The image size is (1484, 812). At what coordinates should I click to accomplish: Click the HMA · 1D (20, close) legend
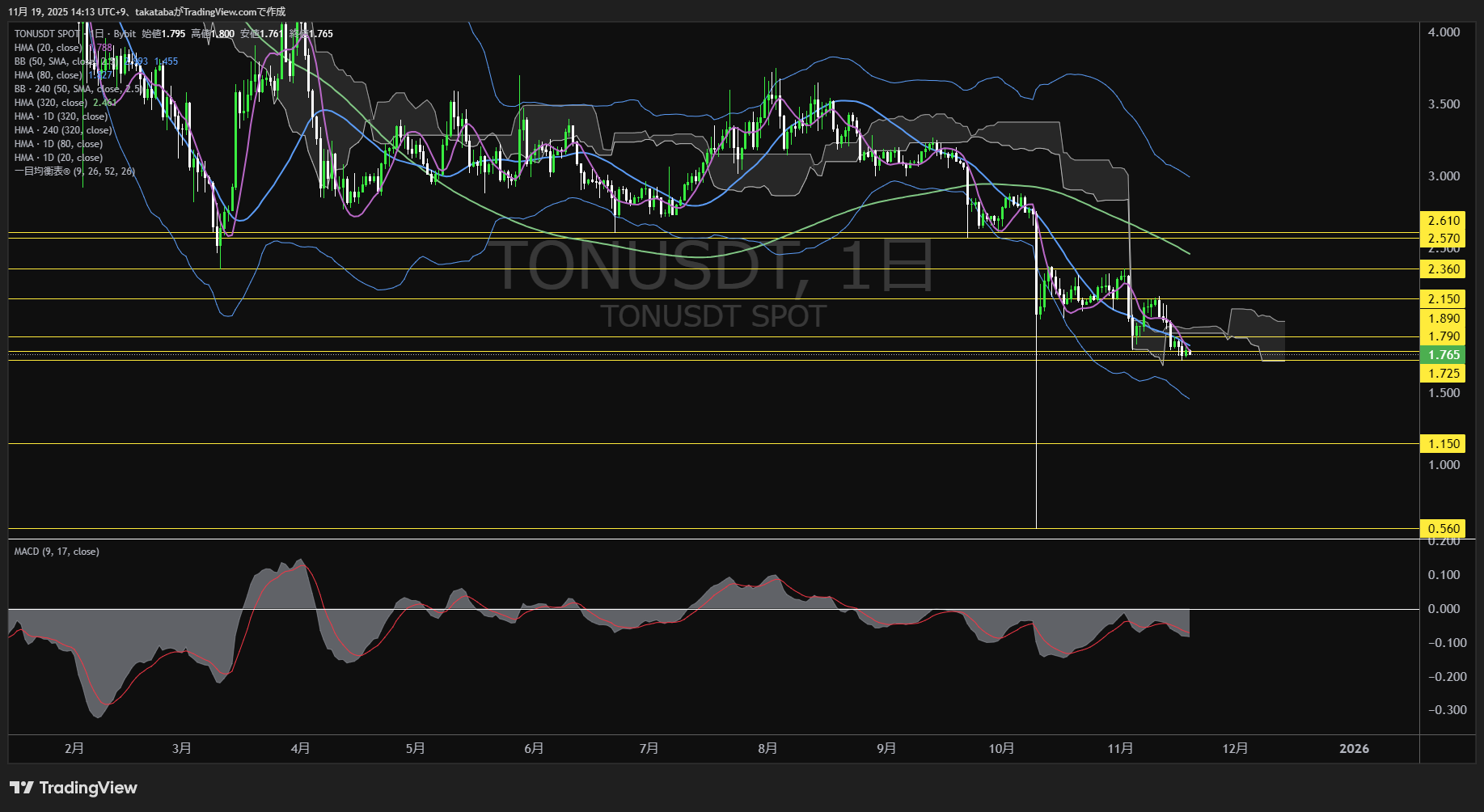[x=58, y=158]
